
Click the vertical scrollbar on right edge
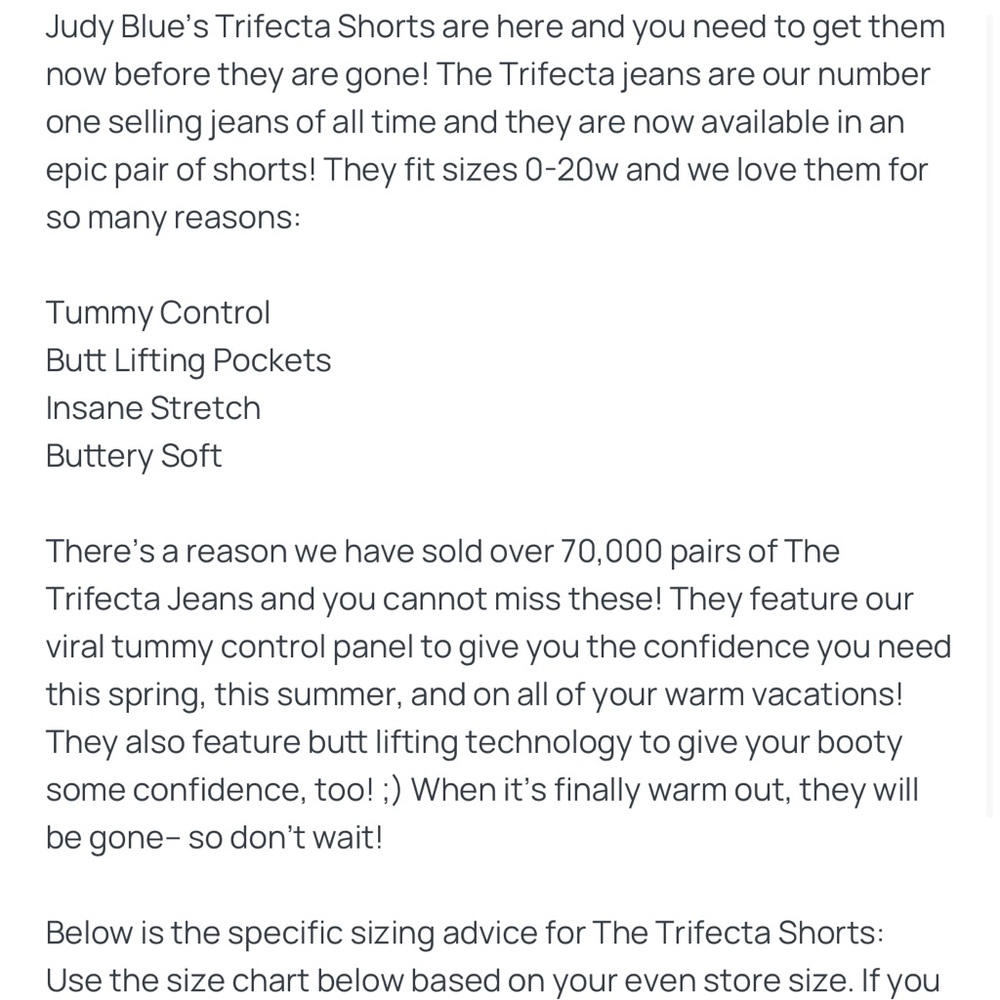point(989,415)
